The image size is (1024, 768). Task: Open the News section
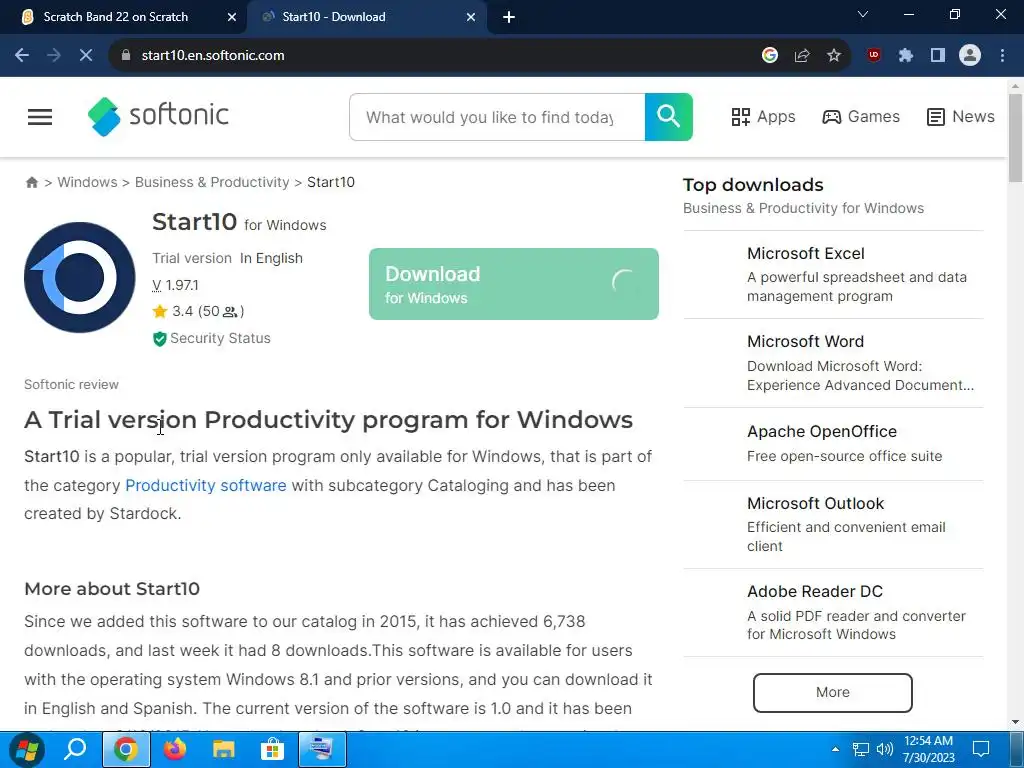pyautogui.click(x=961, y=117)
